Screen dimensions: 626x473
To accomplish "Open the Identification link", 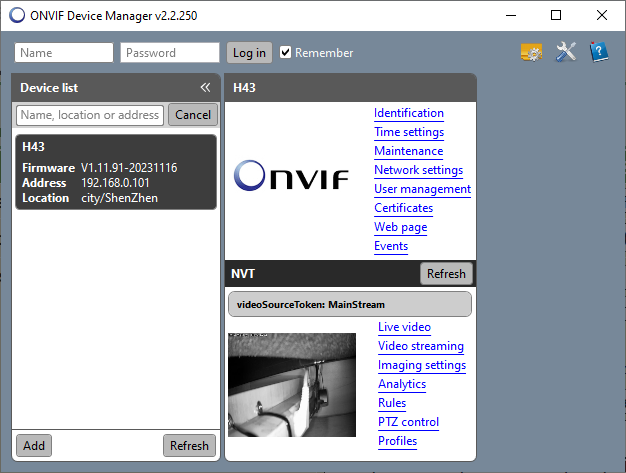I will [x=409, y=113].
